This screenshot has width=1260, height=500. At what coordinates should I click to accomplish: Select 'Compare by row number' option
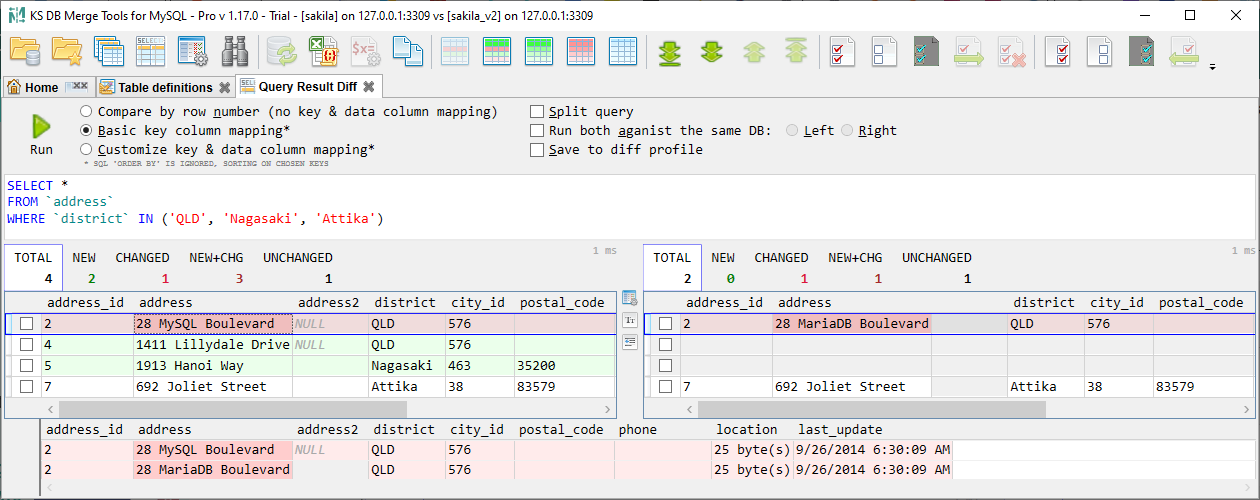pyautogui.click(x=288, y=112)
